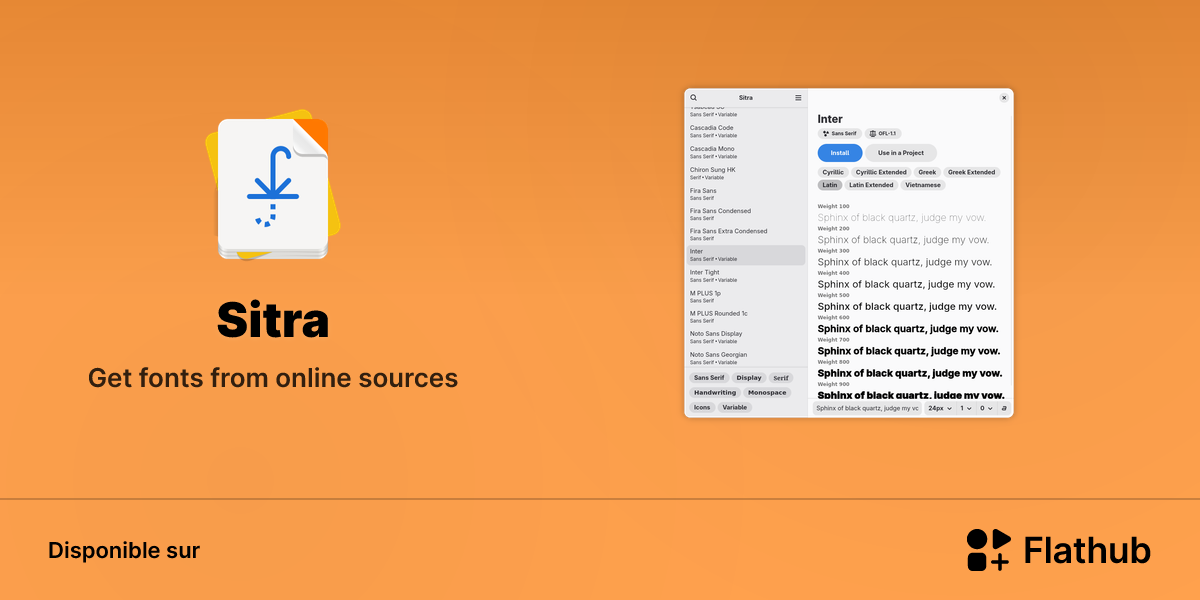Filter fonts by Icons category

702,407
